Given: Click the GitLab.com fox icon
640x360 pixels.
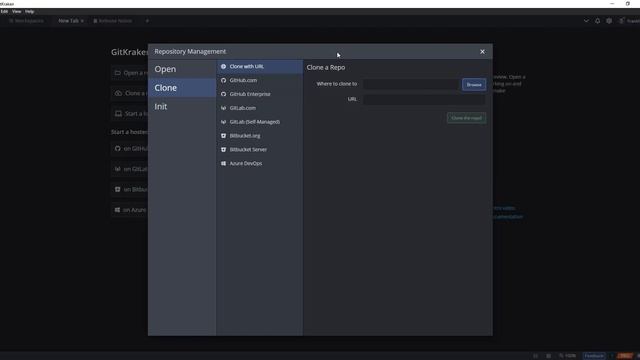Looking at the screenshot, I should tap(223, 108).
